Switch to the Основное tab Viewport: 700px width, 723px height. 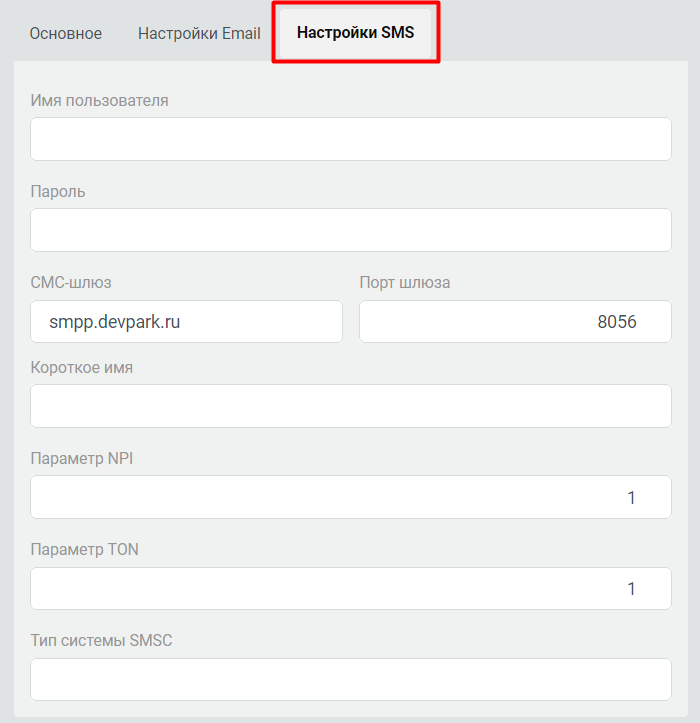tap(65, 33)
